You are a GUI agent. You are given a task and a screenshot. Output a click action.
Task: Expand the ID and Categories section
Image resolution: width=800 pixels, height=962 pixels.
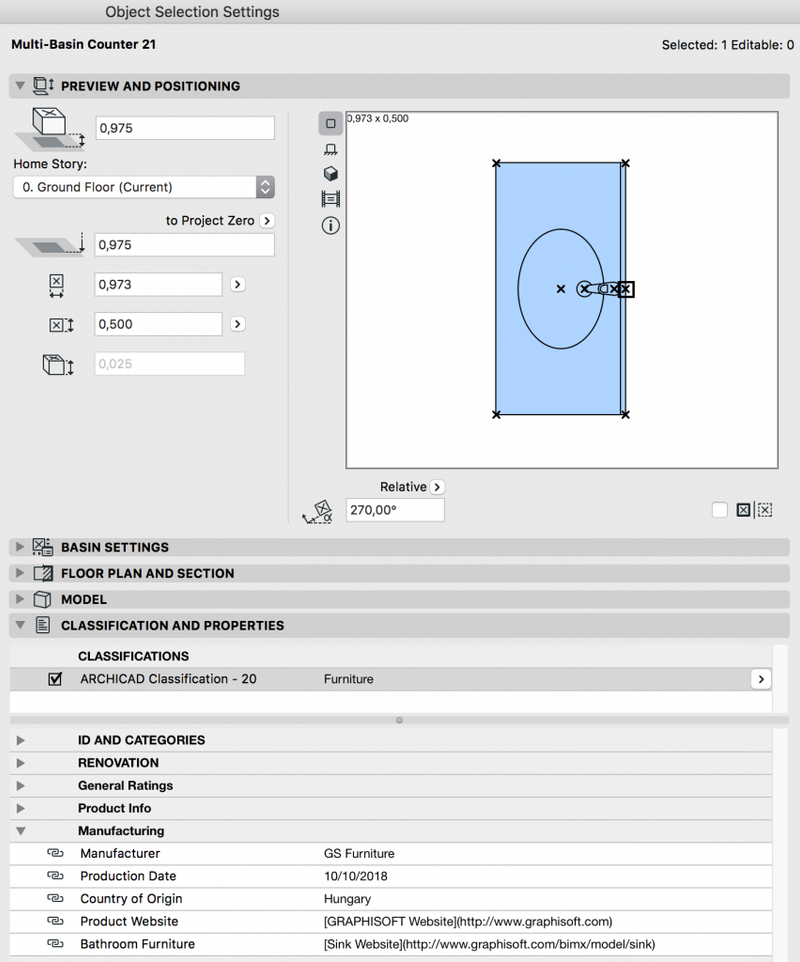(x=20, y=739)
